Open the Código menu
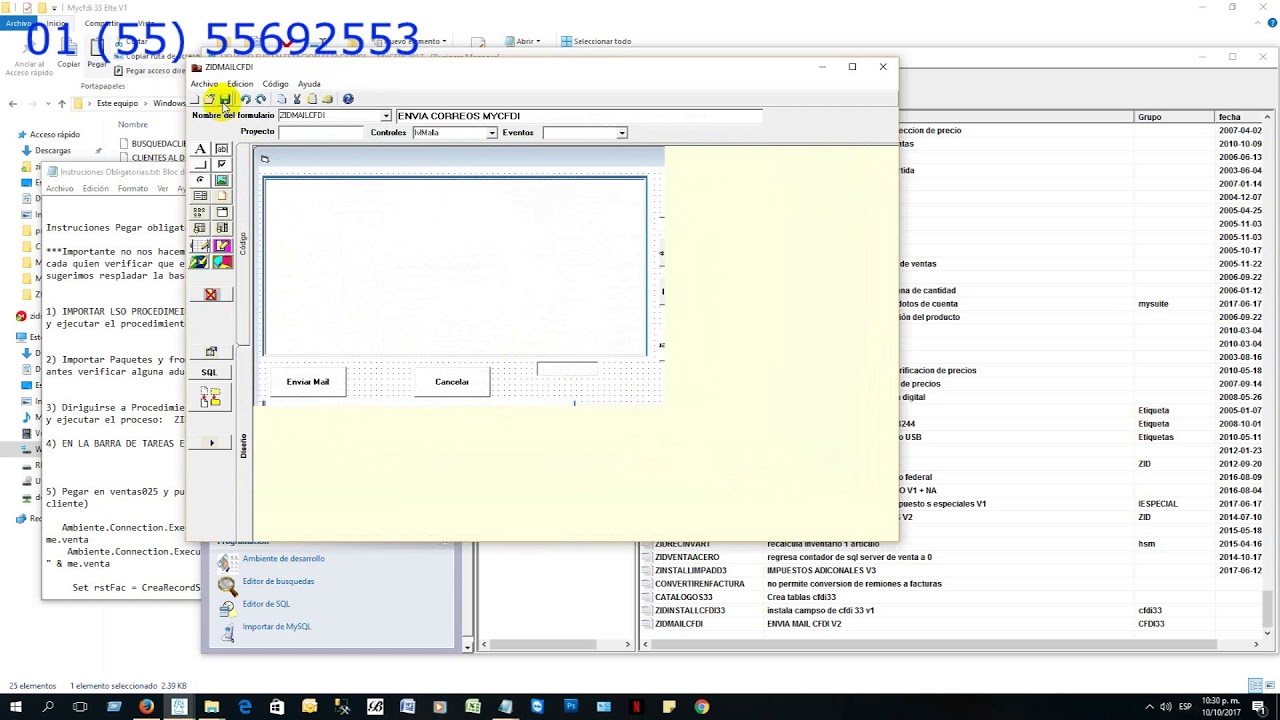The width and height of the screenshot is (1280, 720). tap(275, 84)
